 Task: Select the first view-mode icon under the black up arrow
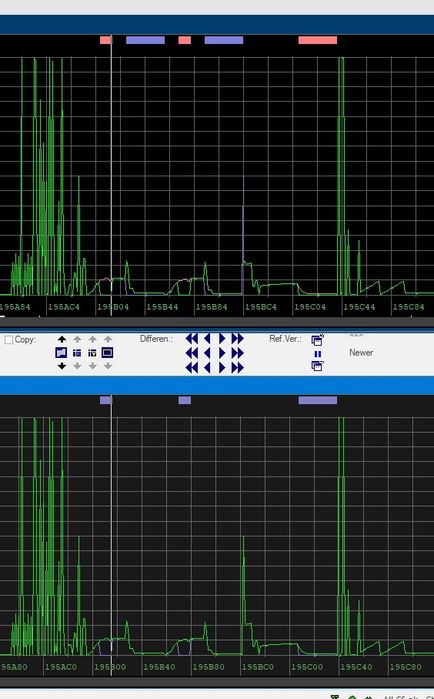(61, 353)
